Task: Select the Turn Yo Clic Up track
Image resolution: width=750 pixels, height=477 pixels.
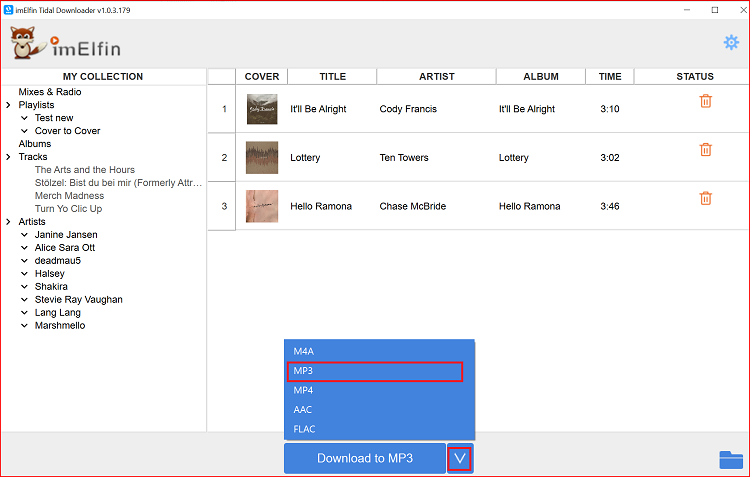Action: (x=68, y=209)
